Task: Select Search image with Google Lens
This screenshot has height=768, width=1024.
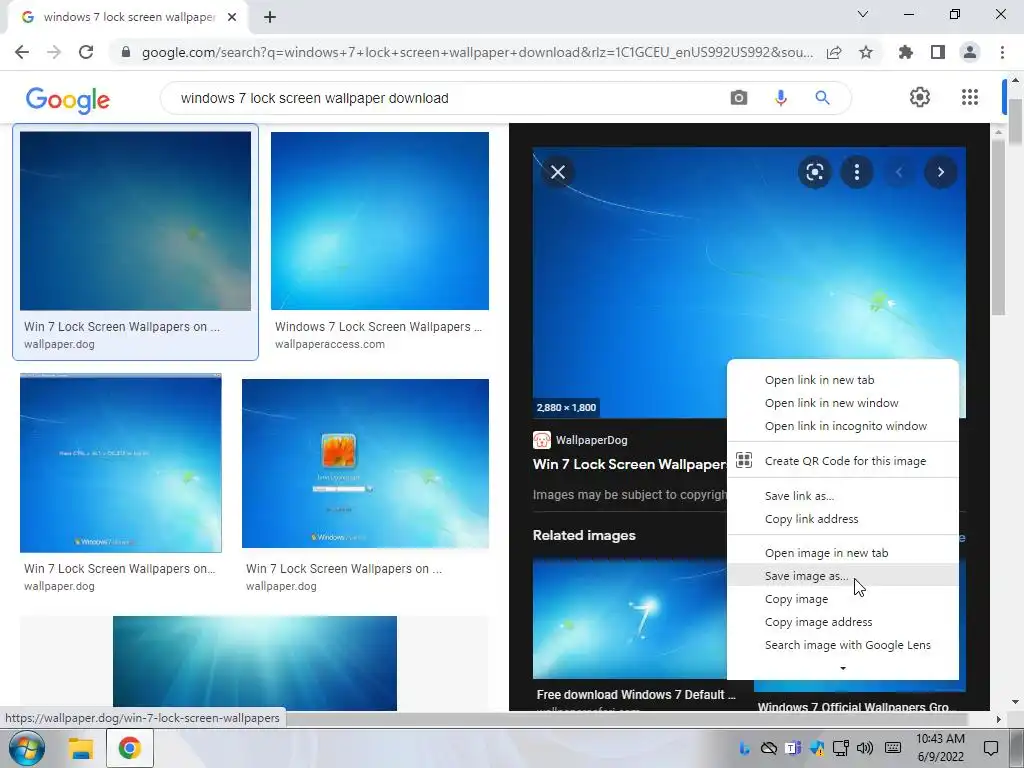Action: coord(847,645)
